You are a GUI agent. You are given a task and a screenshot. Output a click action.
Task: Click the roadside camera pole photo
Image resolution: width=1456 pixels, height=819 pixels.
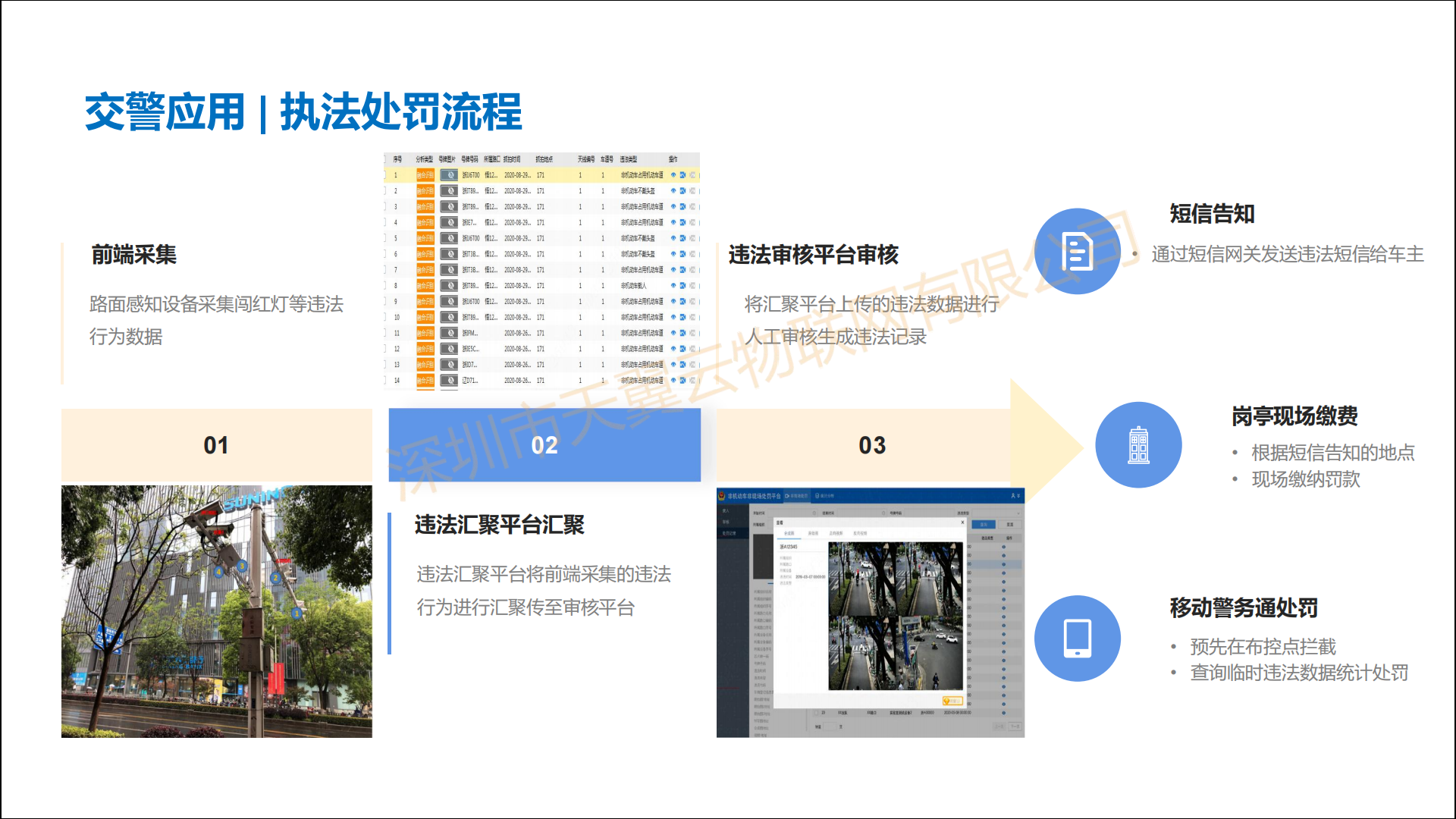point(217,611)
